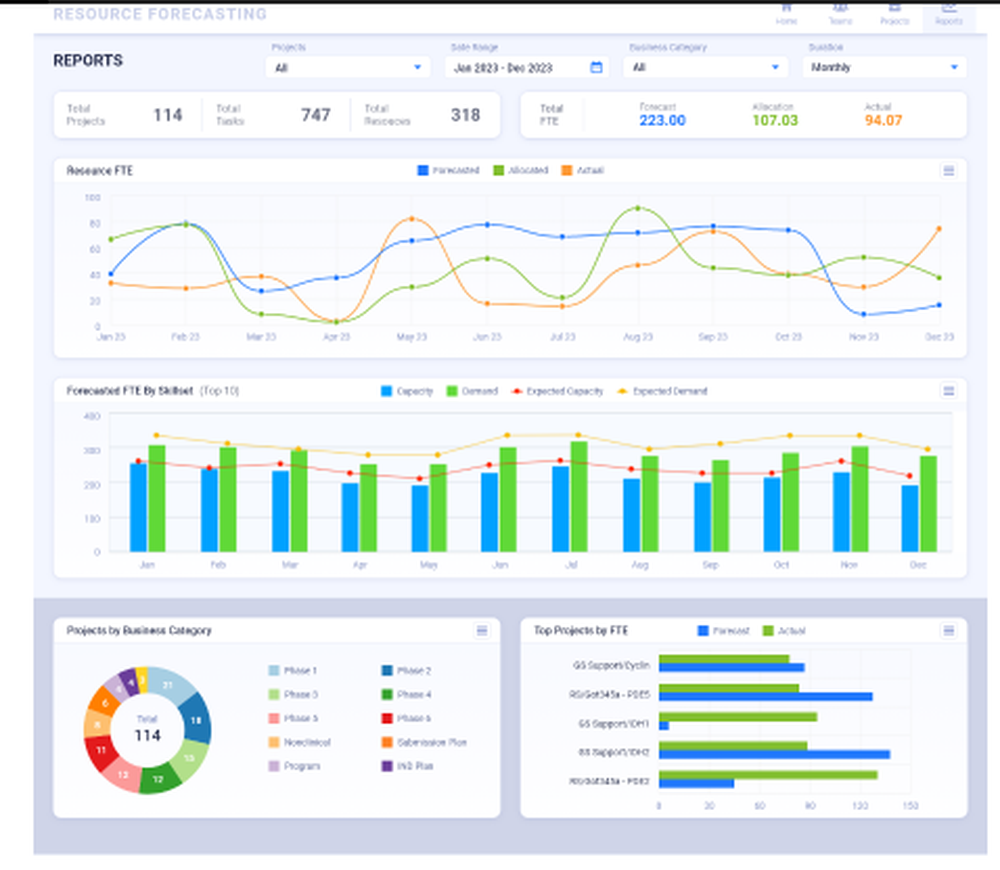Click the Nonclinical legend entry
This screenshot has width=1000, height=870.
pyautogui.click(x=300, y=742)
